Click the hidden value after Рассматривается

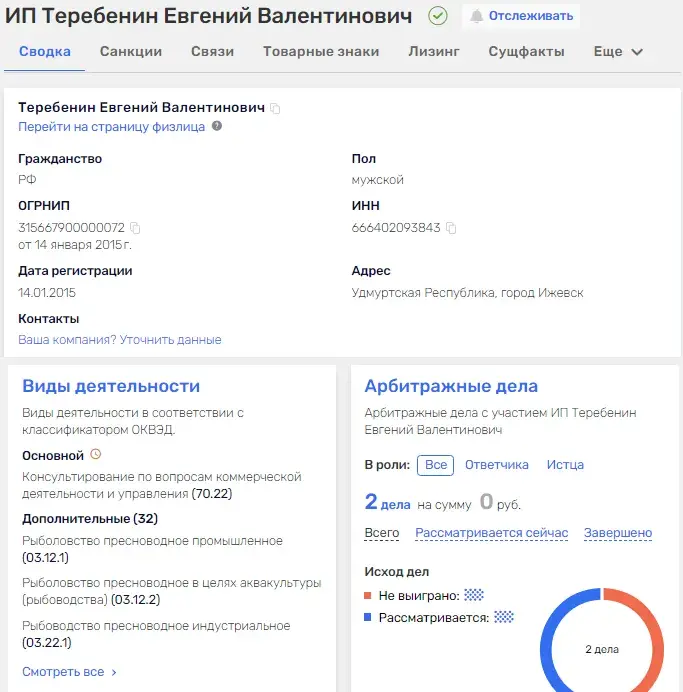pos(504,617)
